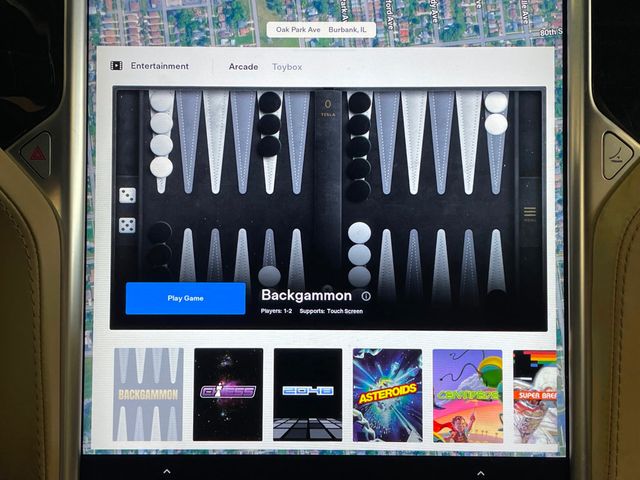Tap the Tesla logo on the board's center bar
The height and width of the screenshot is (480, 640).
[327, 106]
